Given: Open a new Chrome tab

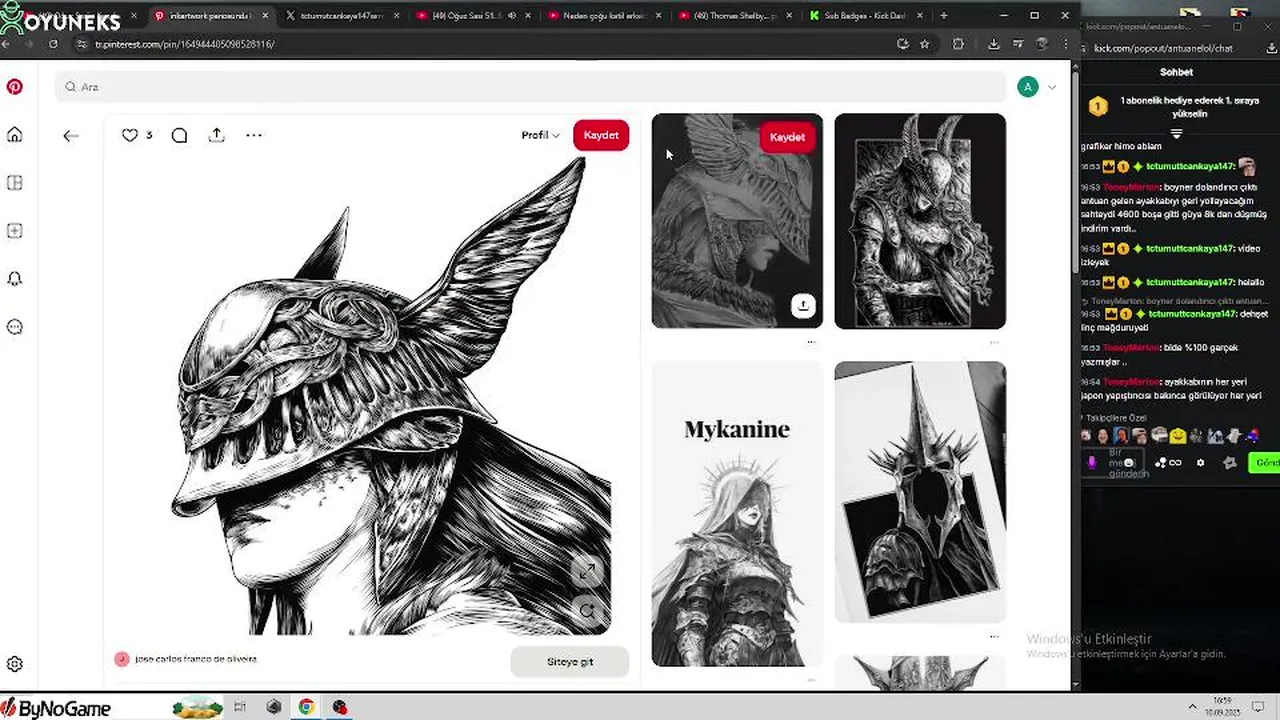Looking at the screenshot, I should click(944, 16).
